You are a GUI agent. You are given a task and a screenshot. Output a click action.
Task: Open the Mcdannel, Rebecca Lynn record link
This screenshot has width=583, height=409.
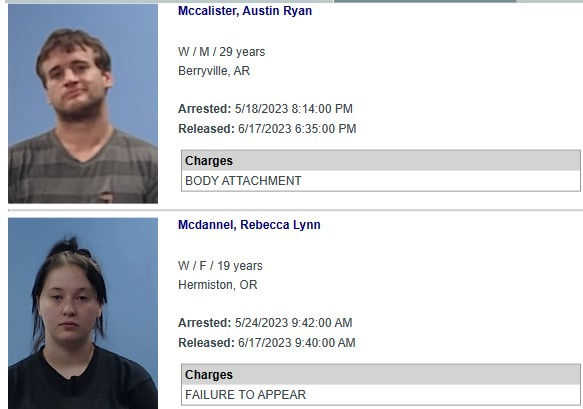pos(249,225)
